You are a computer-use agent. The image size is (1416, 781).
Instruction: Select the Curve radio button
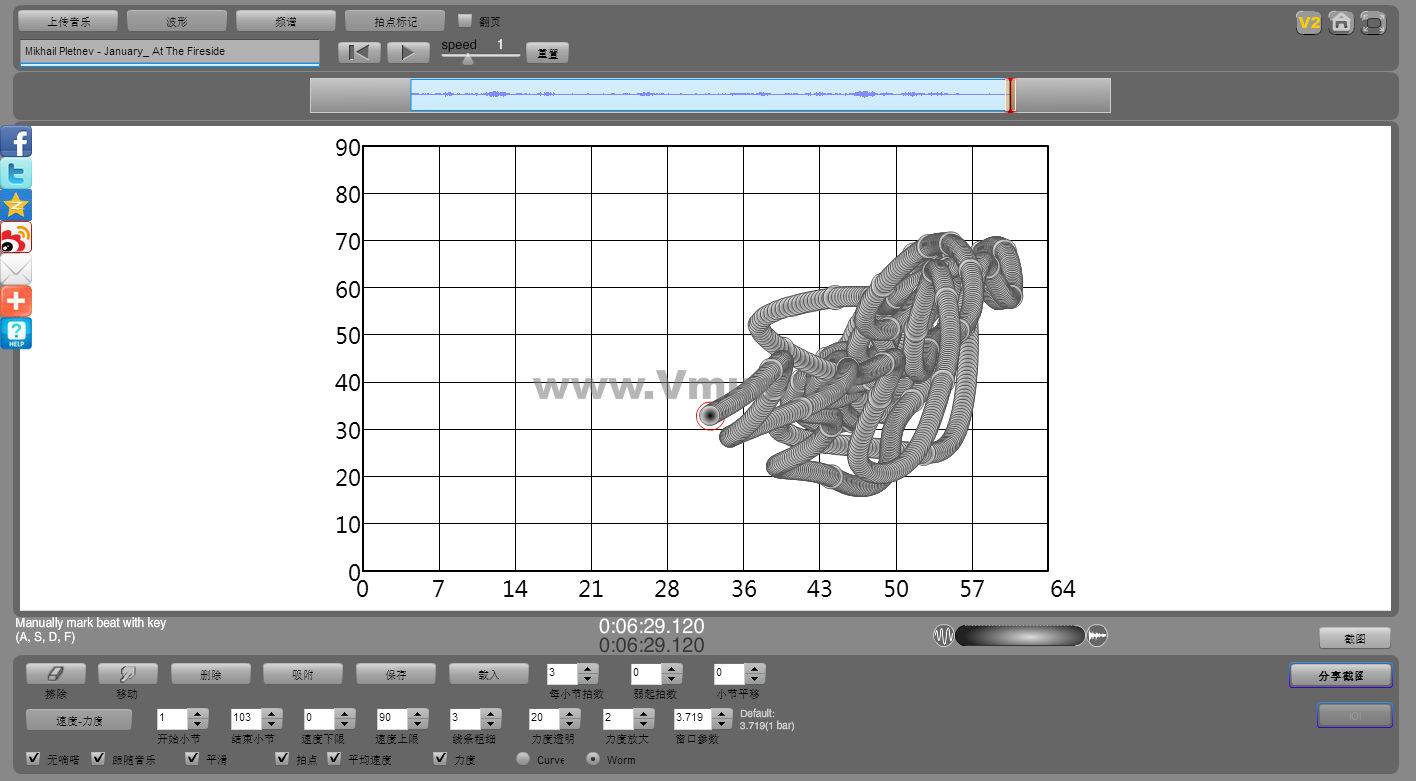523,759
